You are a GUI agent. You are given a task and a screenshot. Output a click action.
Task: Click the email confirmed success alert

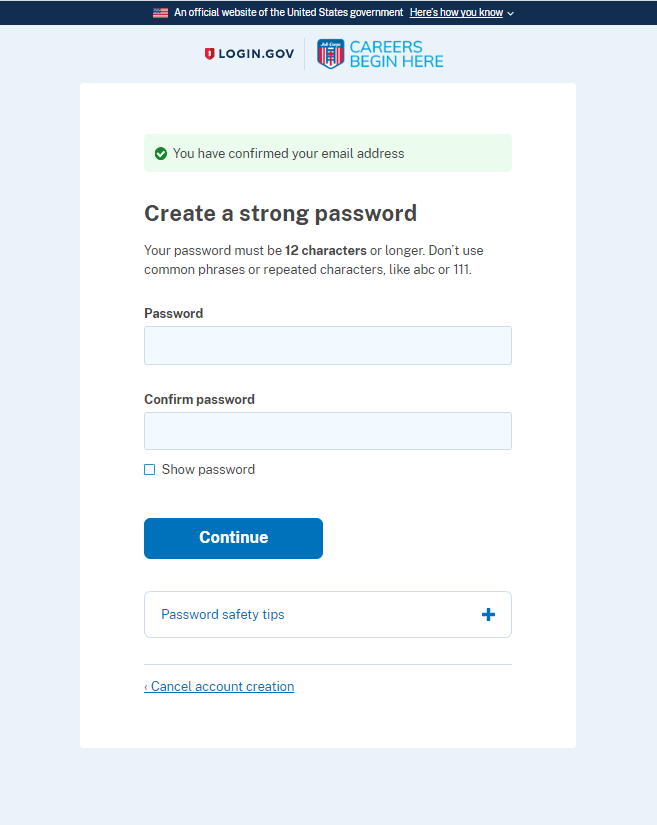coord(328,153)
